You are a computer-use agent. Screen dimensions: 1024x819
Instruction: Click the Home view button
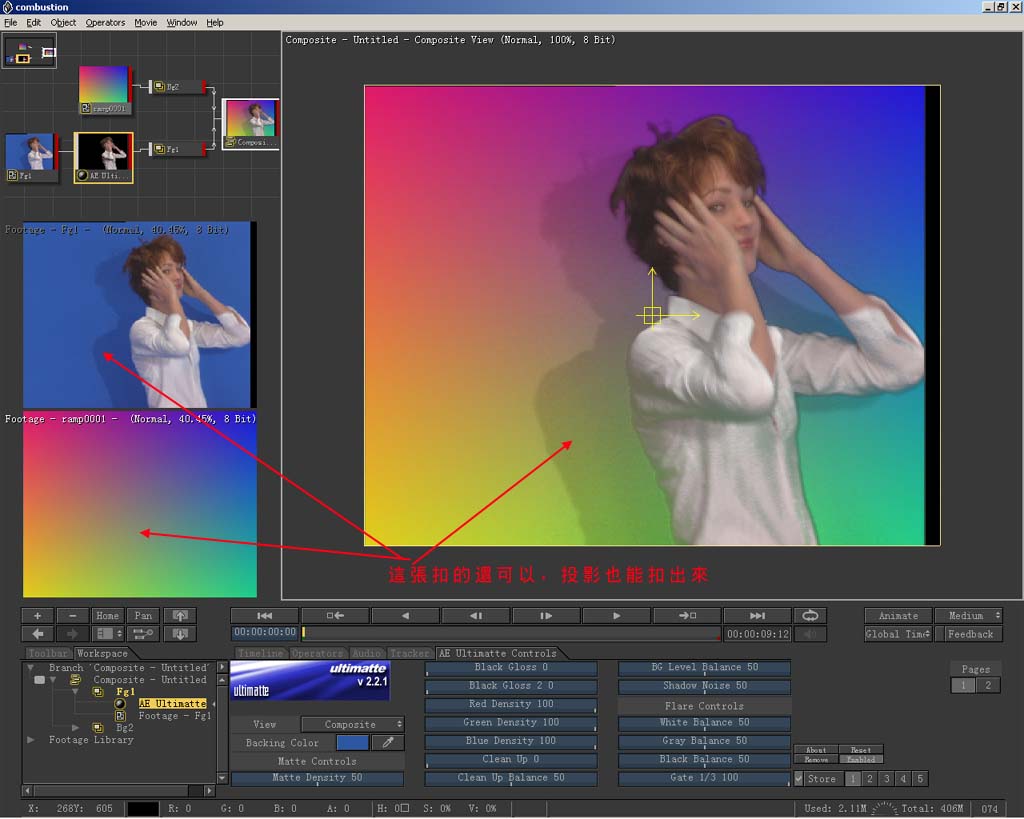(x=108, y=616)
